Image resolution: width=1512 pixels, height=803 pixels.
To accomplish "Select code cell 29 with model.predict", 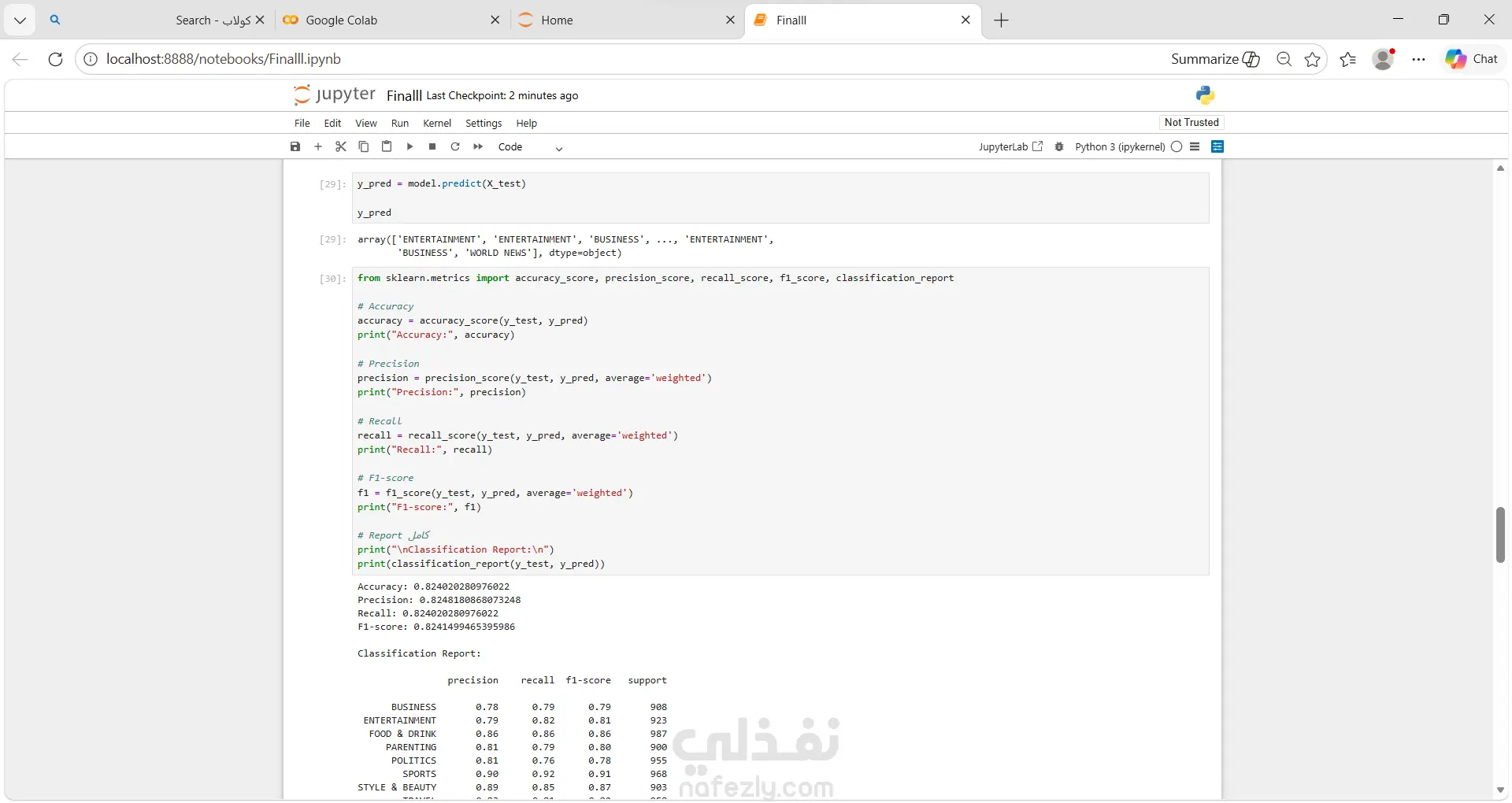I will click(x=780, y=198).
